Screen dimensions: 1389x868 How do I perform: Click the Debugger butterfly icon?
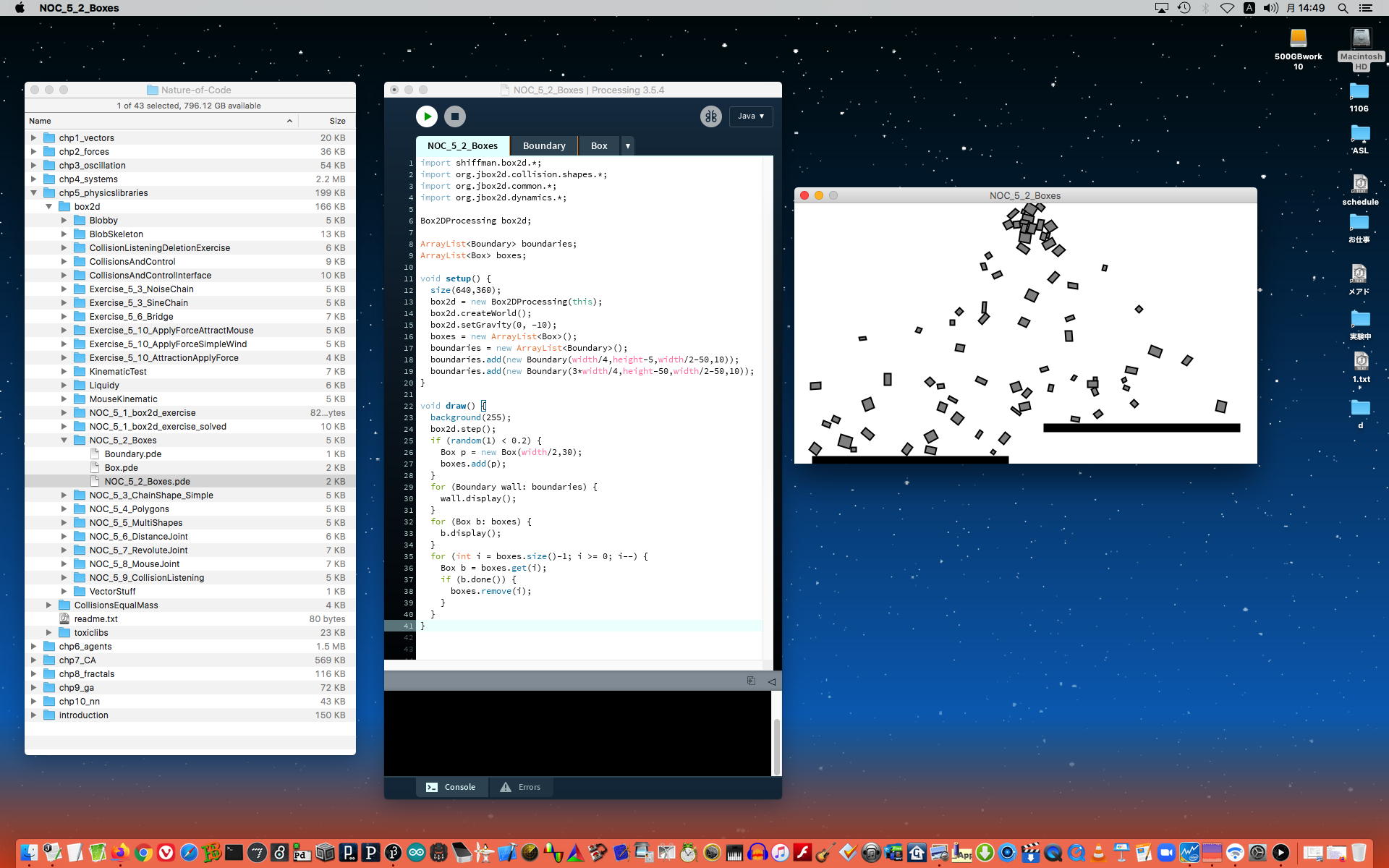click(710, 116)
